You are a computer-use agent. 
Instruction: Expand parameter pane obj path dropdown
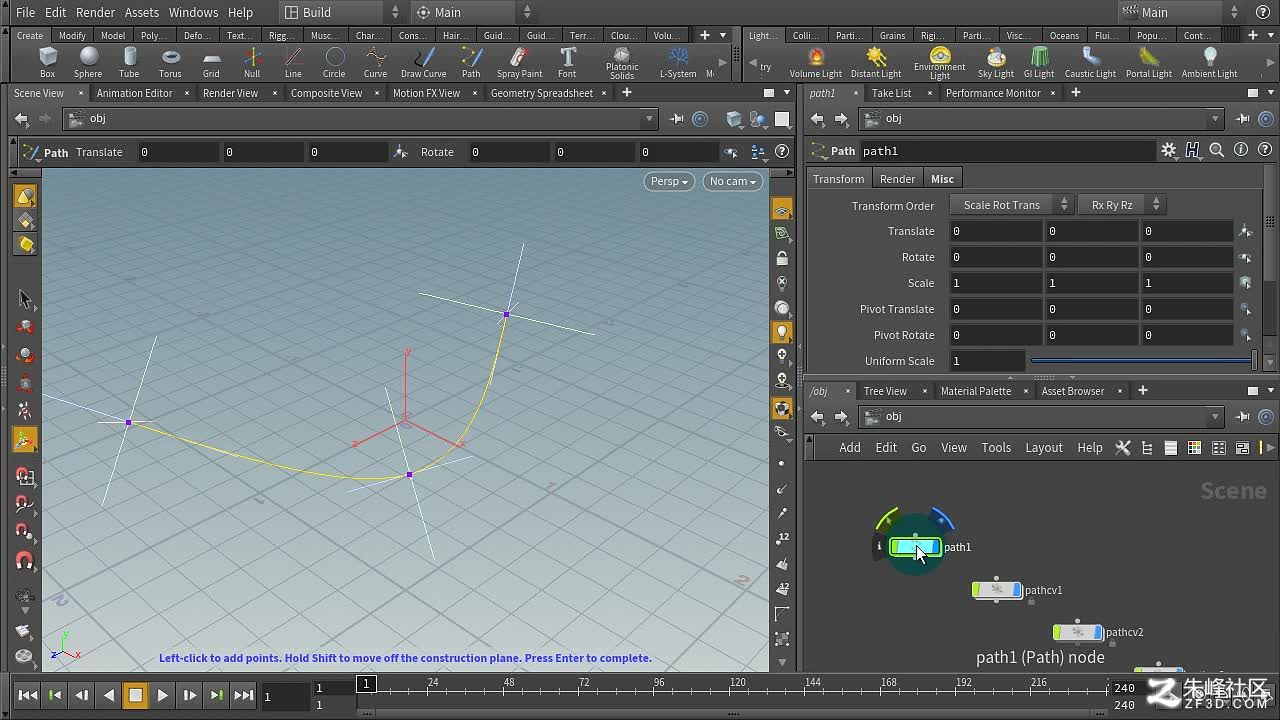(x=1215, y=119)
